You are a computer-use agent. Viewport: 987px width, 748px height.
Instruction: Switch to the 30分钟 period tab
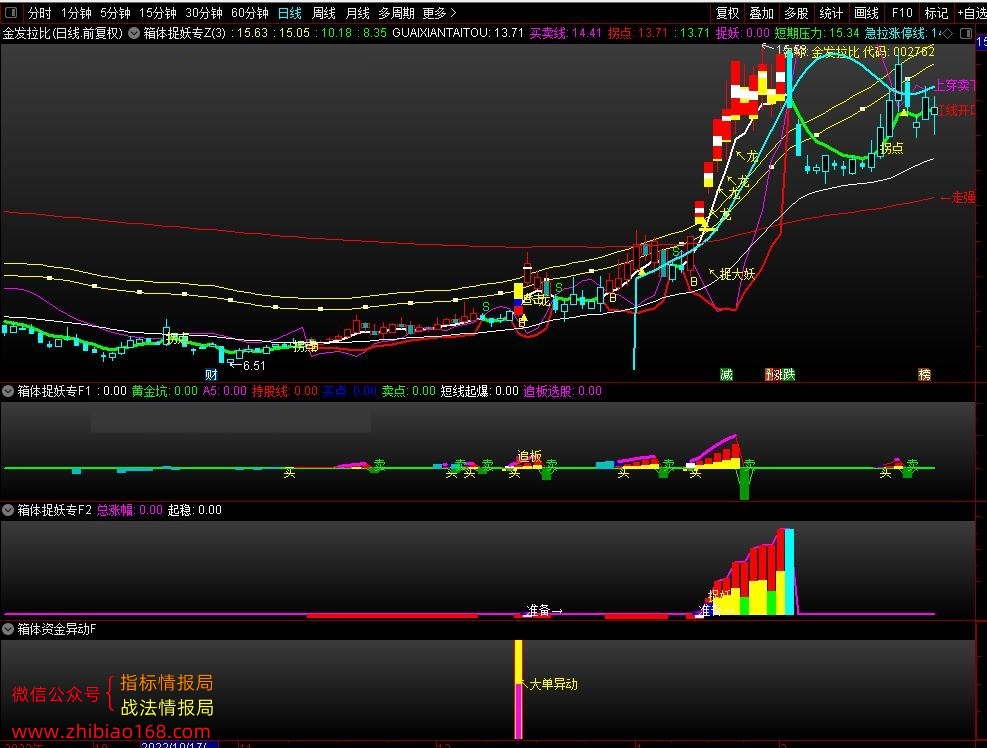coord(203,13)
